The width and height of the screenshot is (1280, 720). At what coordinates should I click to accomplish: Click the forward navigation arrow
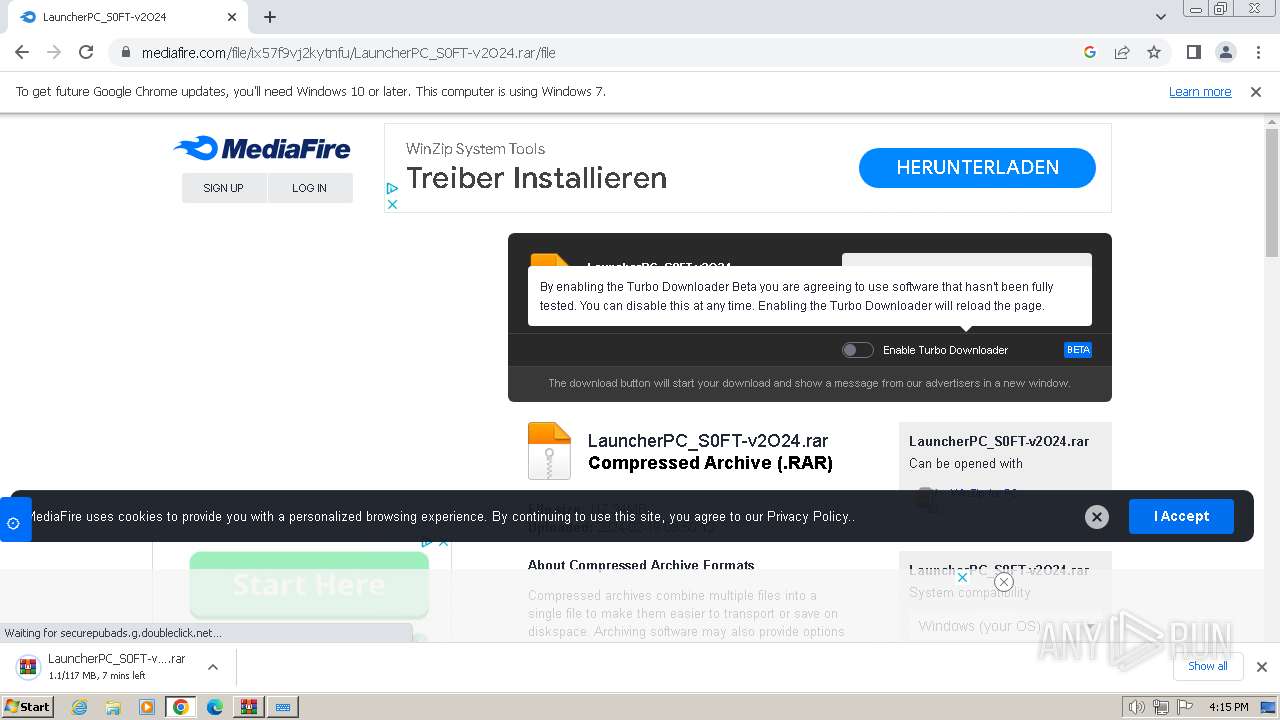(x=54, y=52)
